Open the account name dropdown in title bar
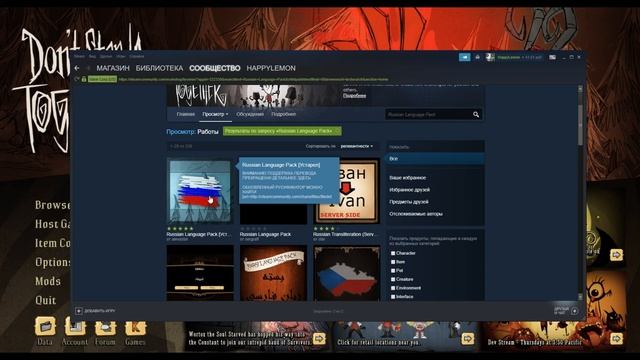The width and height of the screenshot is (640, 360). point(520,58)
